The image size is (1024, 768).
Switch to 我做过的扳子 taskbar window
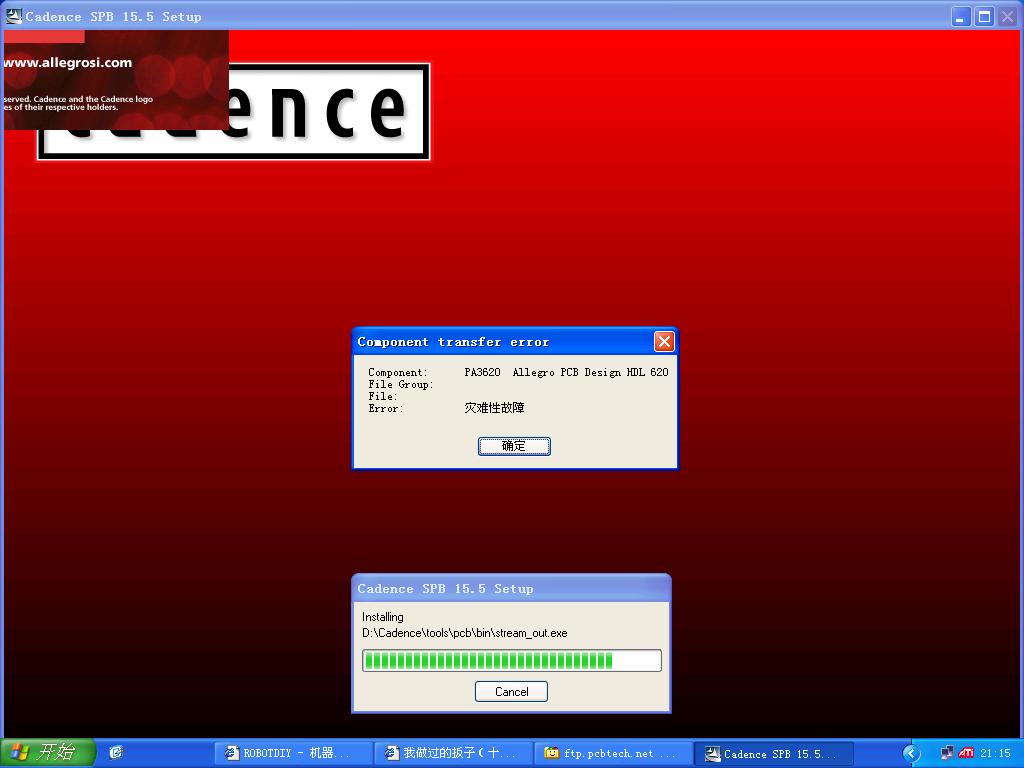pyautogui.click(x=453, y=753)
